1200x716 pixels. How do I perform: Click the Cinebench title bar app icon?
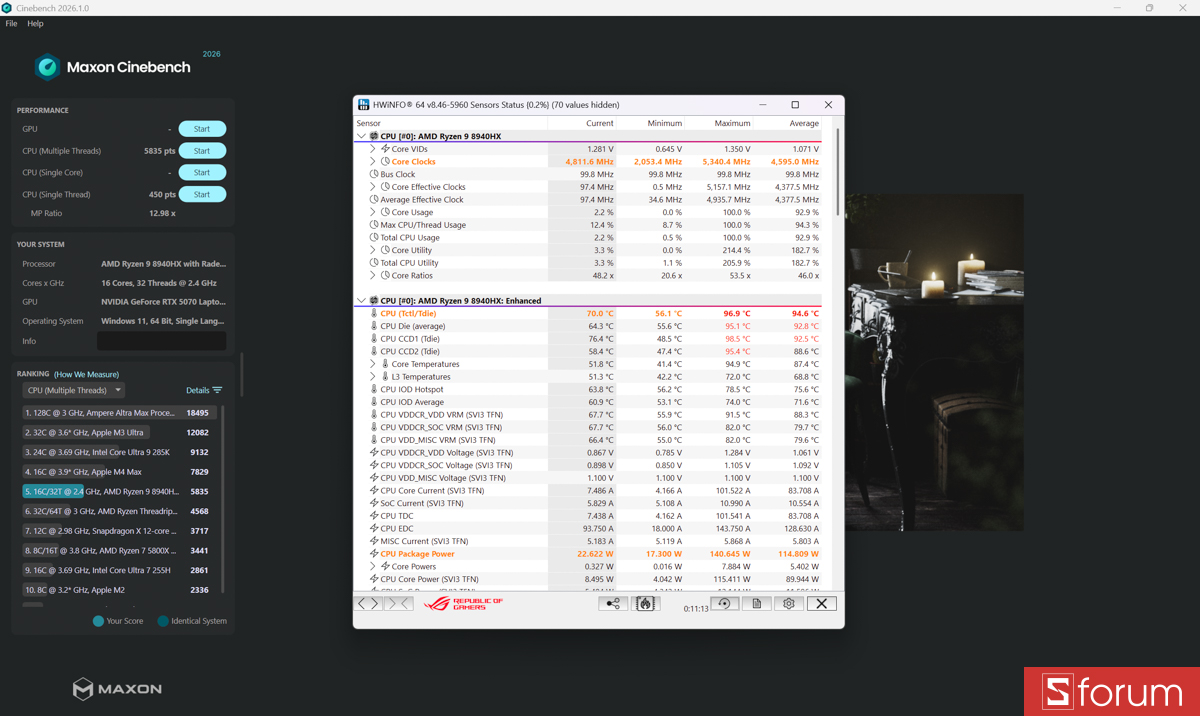tap(7, 8)
